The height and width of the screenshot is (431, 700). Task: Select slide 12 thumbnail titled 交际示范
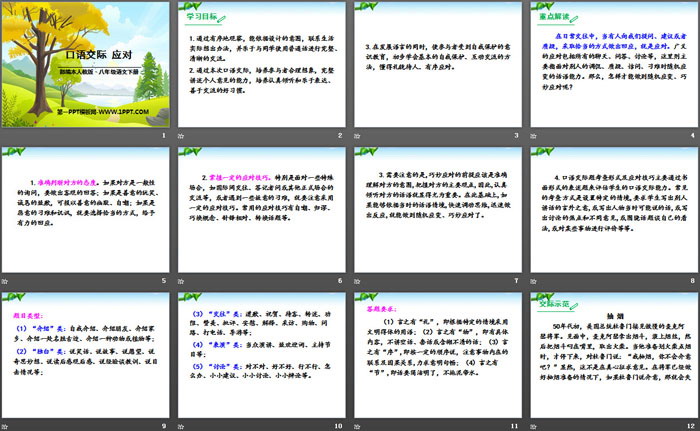click(x=614, y=355)
